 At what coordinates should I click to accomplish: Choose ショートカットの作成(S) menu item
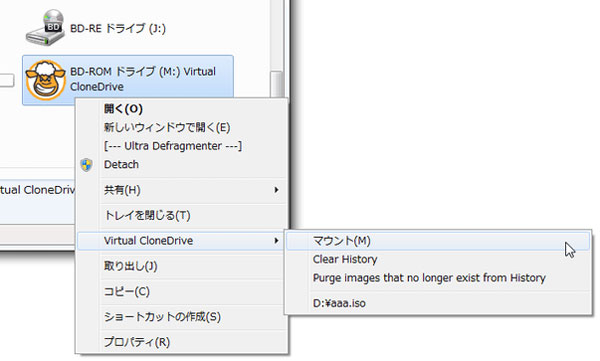pyautogui.click(x=182, y=317)
